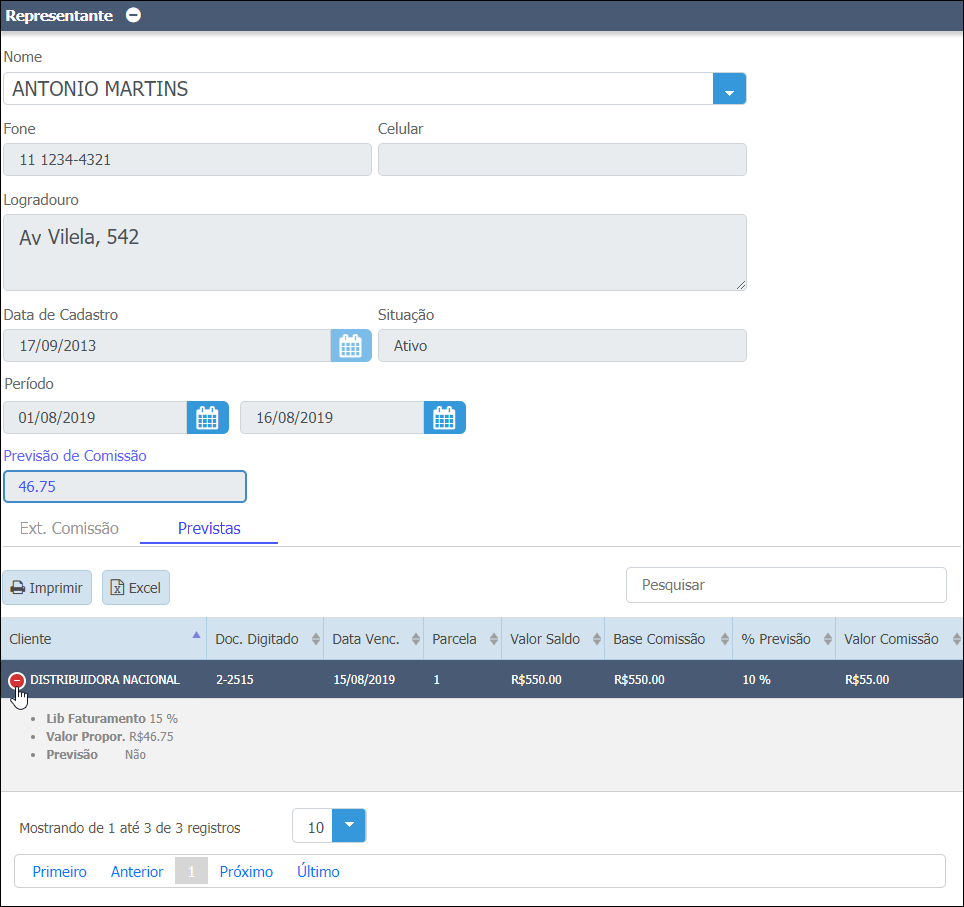Click the empty Celular field
Image resolution: width=964 pixels, height=907 pixels.
[562, 160]
